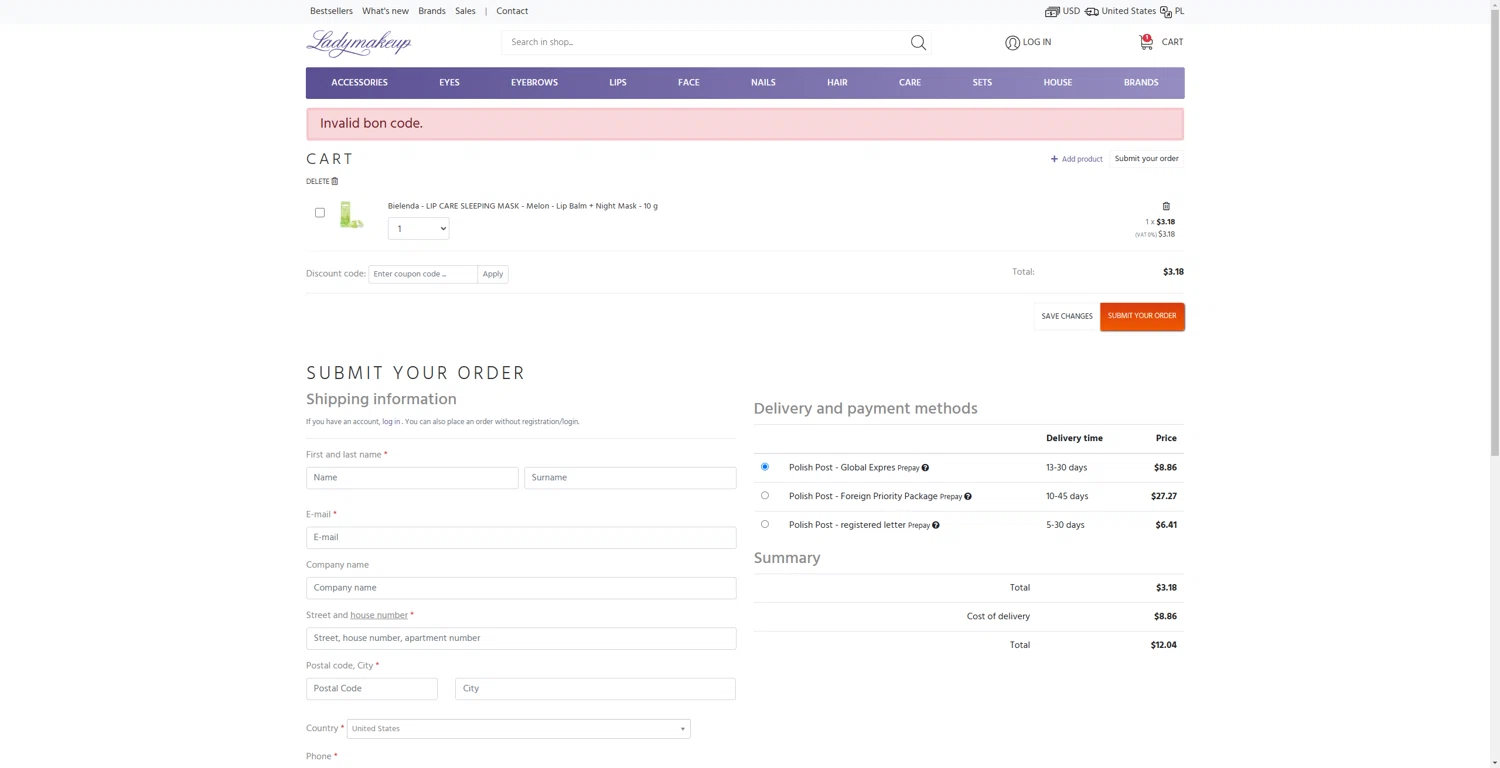Focus the Name field
Screen dimensions: 1500x768
412,478
